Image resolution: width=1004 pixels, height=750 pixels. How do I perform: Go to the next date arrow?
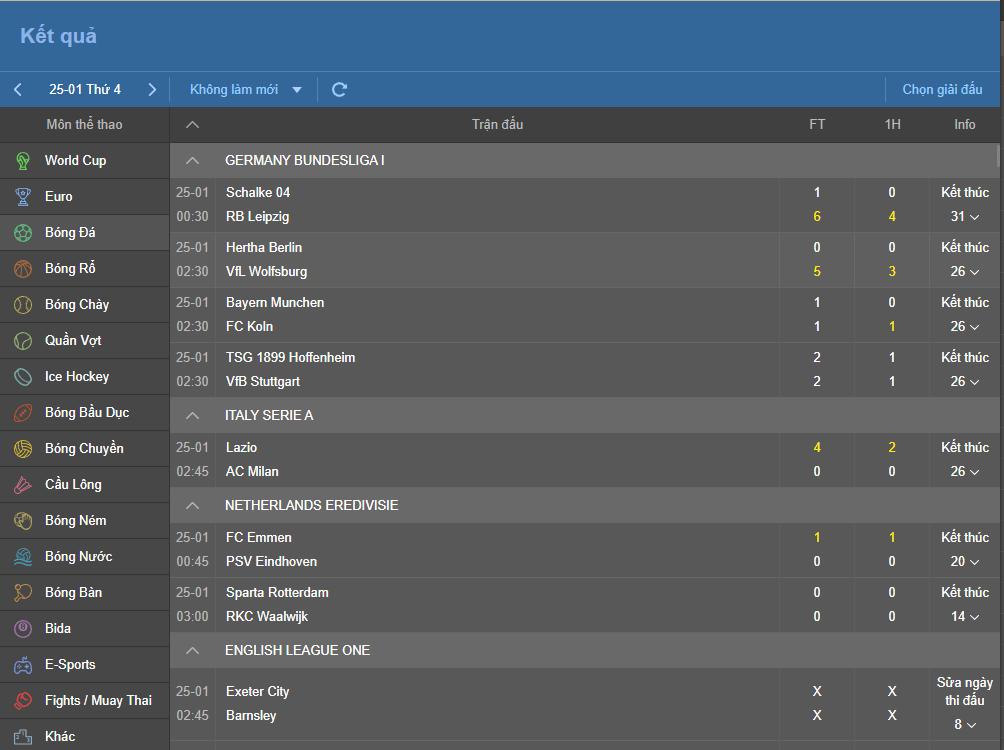click(x=152, y=90)
